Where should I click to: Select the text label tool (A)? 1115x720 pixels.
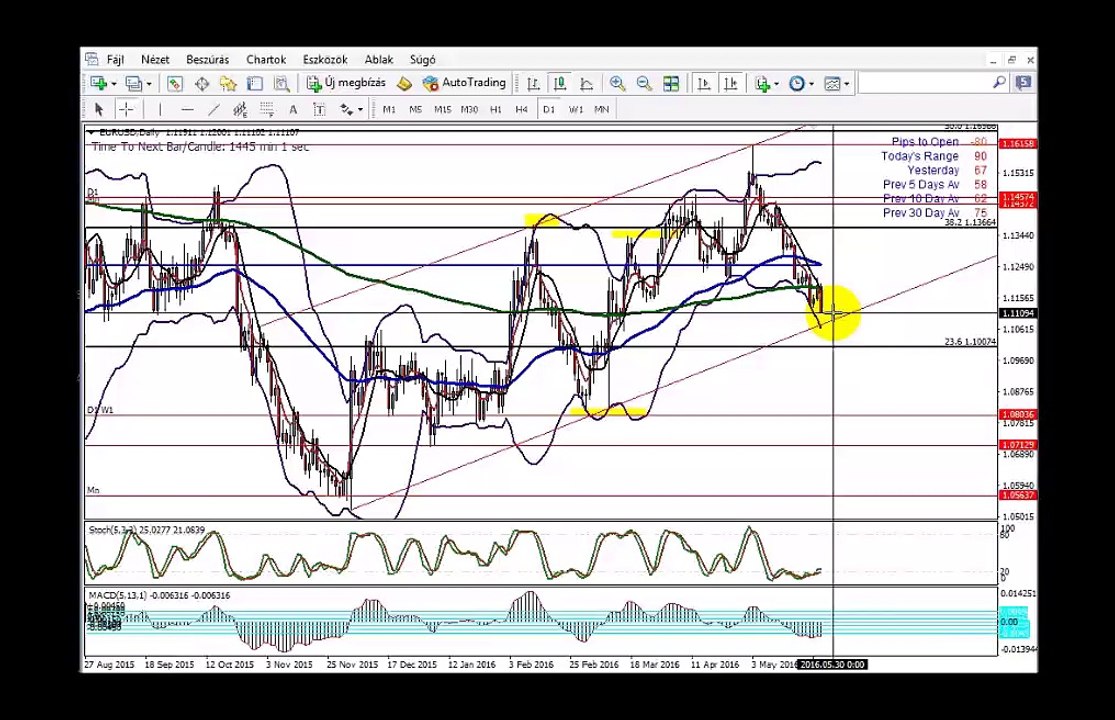pos(293,109)
